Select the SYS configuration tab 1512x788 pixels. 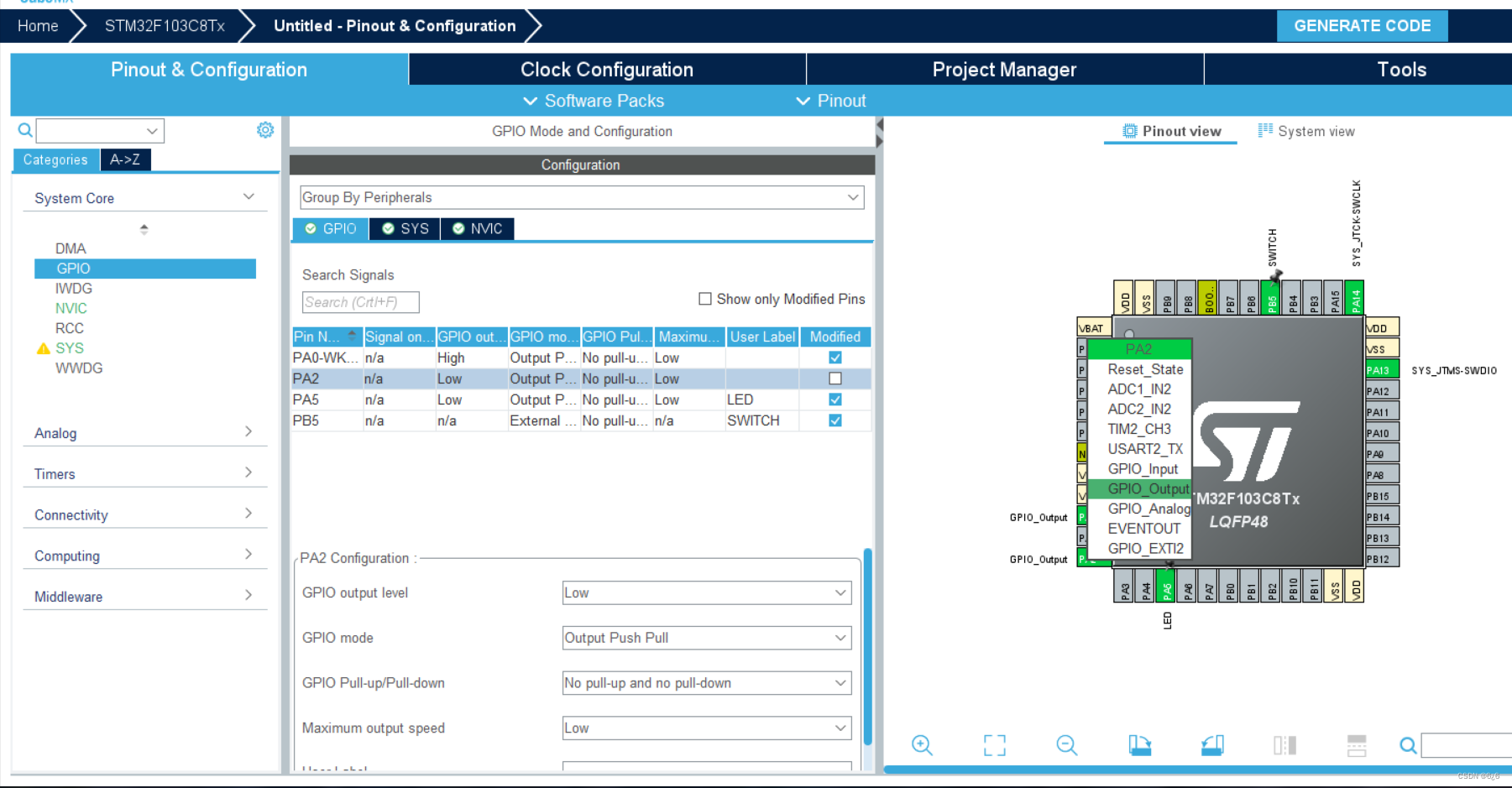pos(405,228)
